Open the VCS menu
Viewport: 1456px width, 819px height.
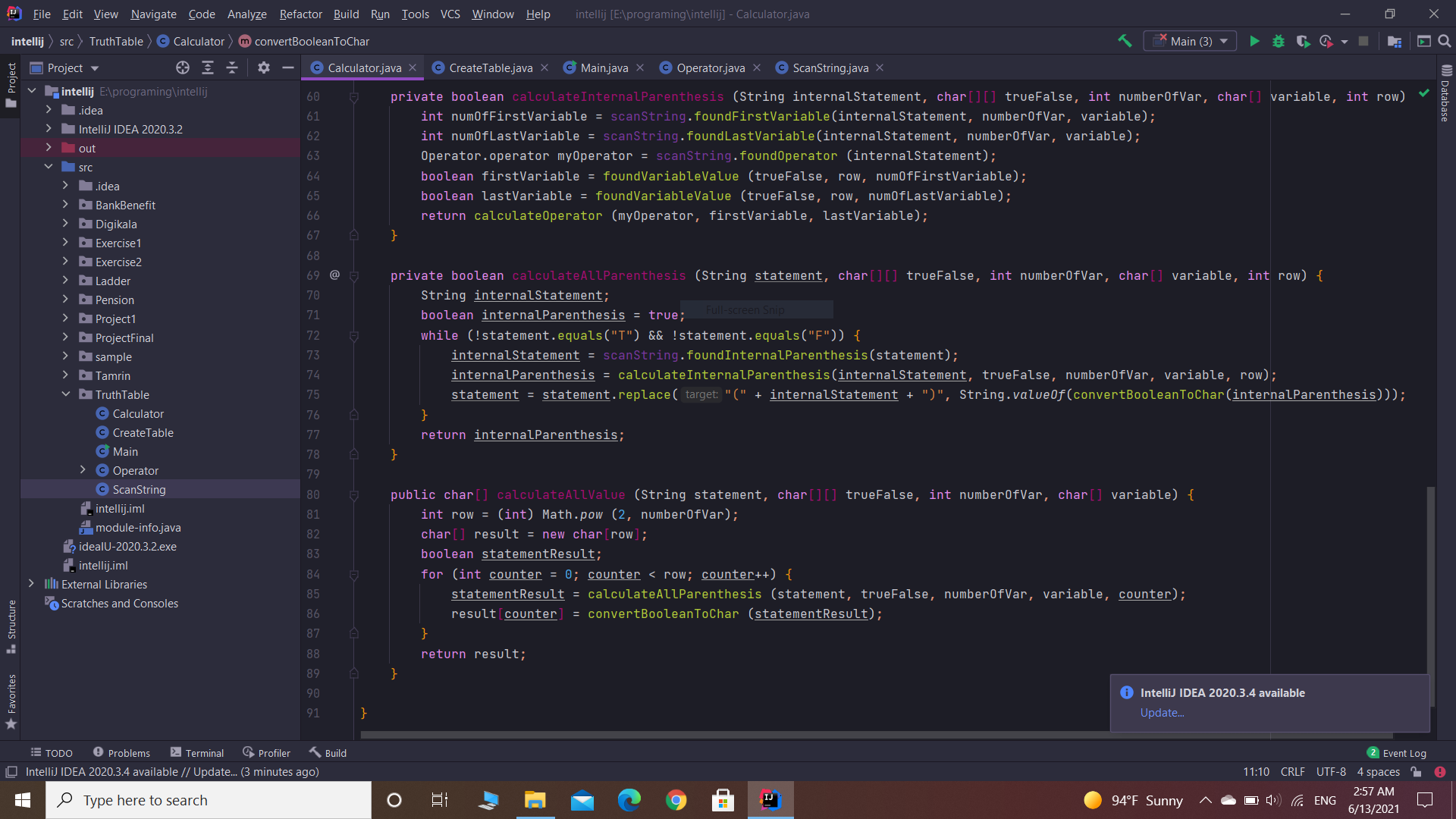click(450, 14)
